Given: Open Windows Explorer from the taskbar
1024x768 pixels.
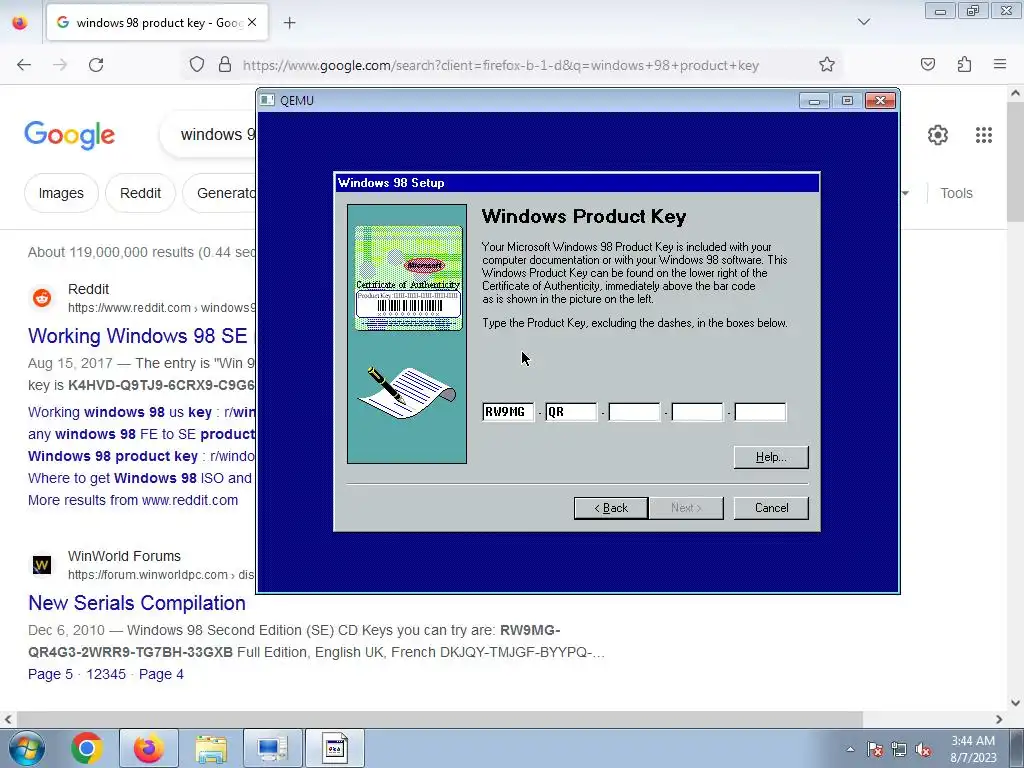Looking at the screenshot, I should [212, 748].
